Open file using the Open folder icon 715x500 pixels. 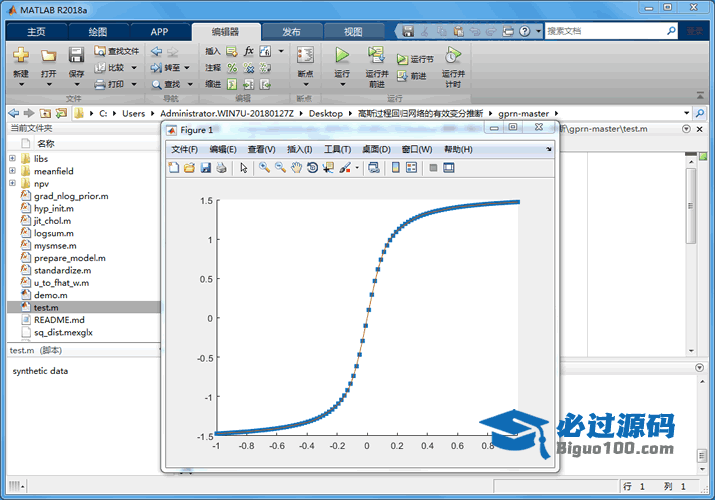coord(48,56)
